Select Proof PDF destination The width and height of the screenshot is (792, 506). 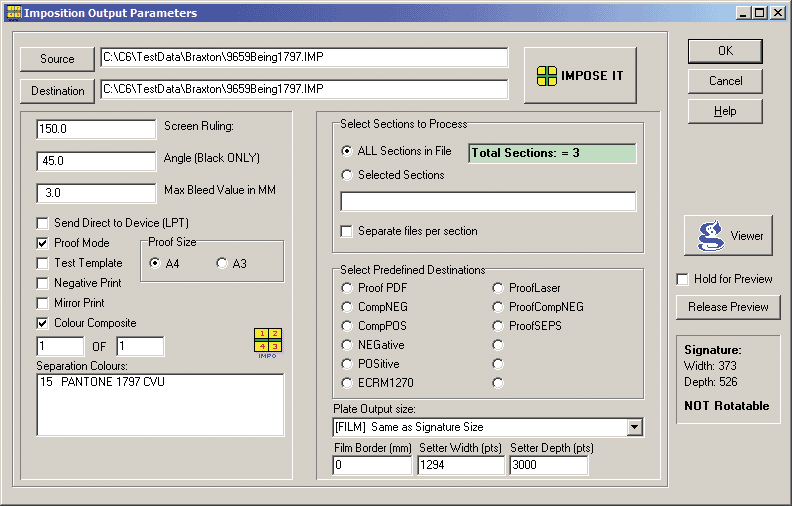point(347,288)
